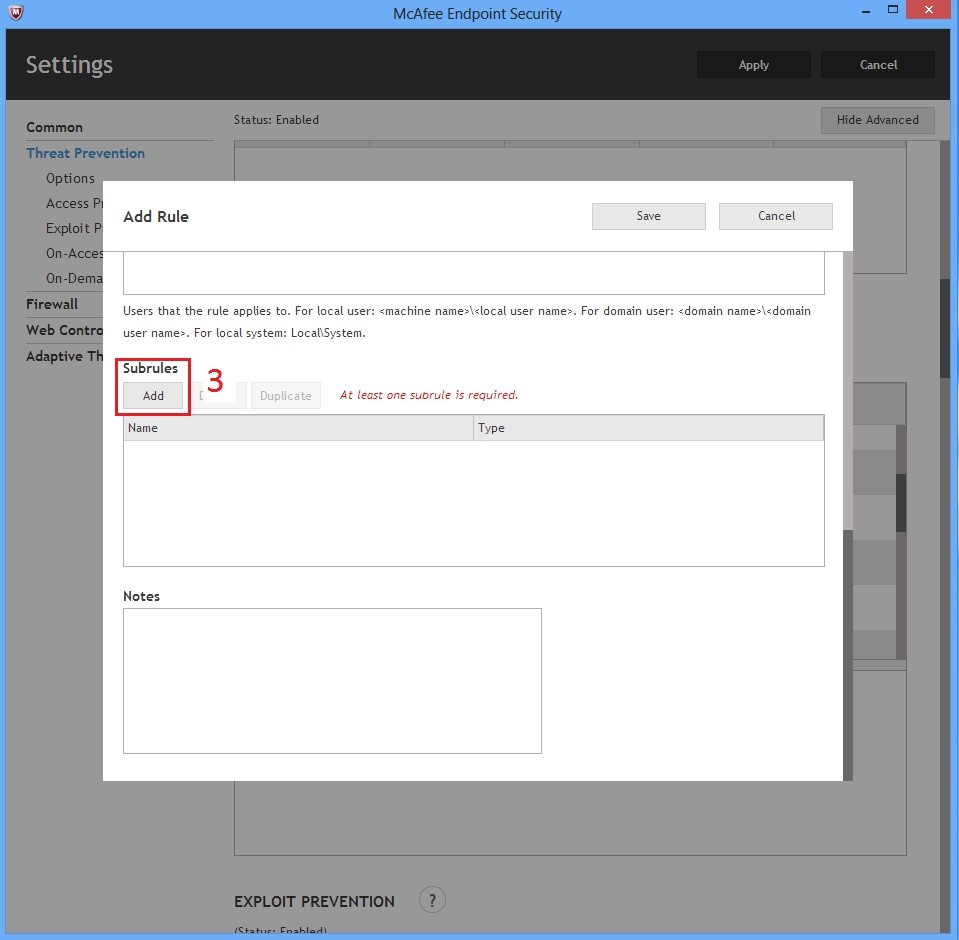Screen dimensions: 959x940
Task: Click inside the Notes text box
Action: 332,680
